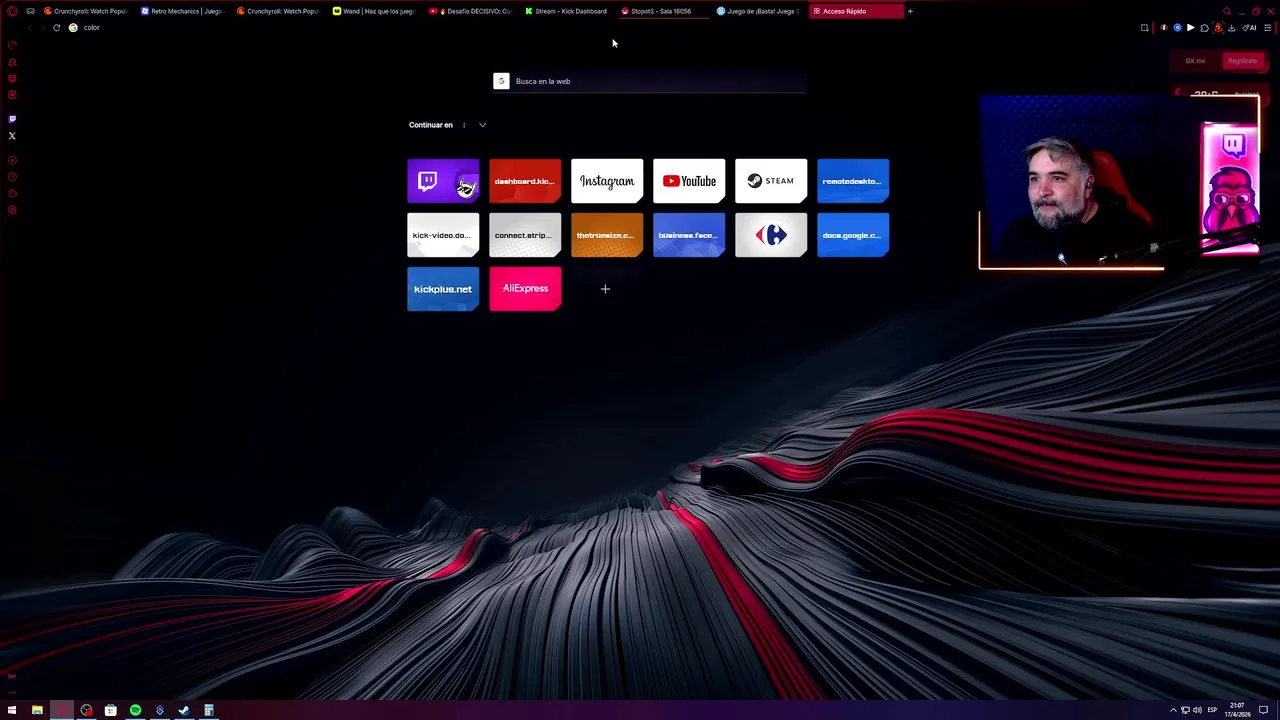Screen dimensions: 1280x720
Task: Open Continuar en three-dot options
Action: pyautogui.click(x=464, y=125)
